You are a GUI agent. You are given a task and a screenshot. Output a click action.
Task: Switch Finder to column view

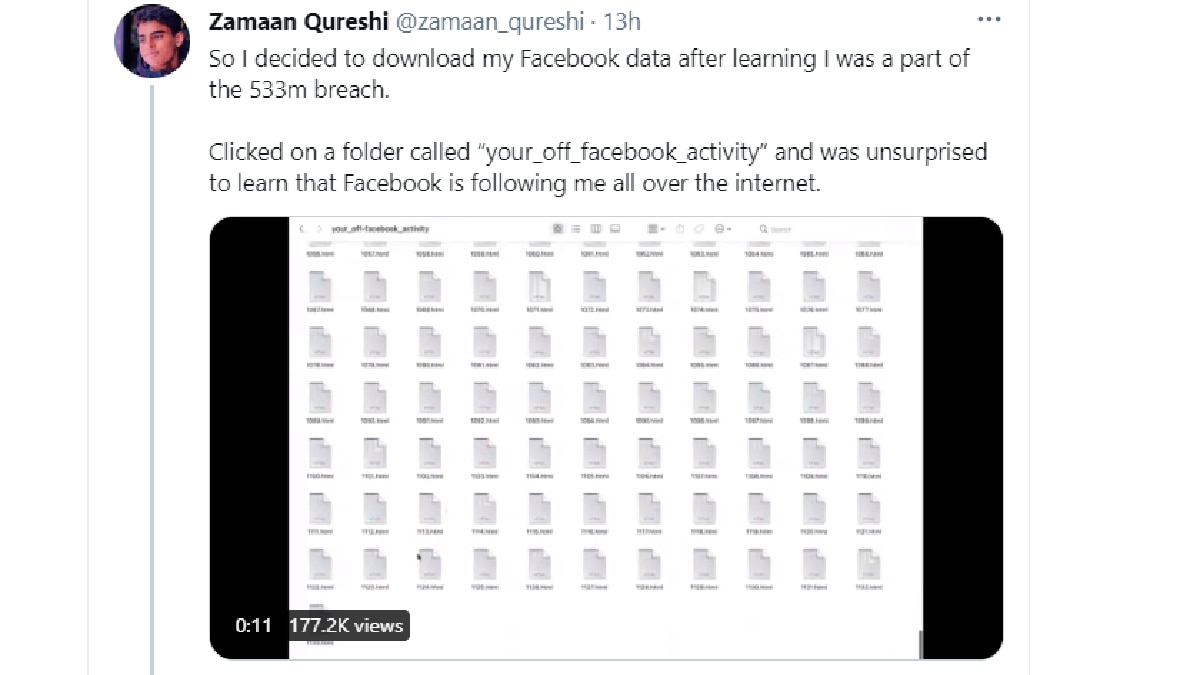click(596, 229)
